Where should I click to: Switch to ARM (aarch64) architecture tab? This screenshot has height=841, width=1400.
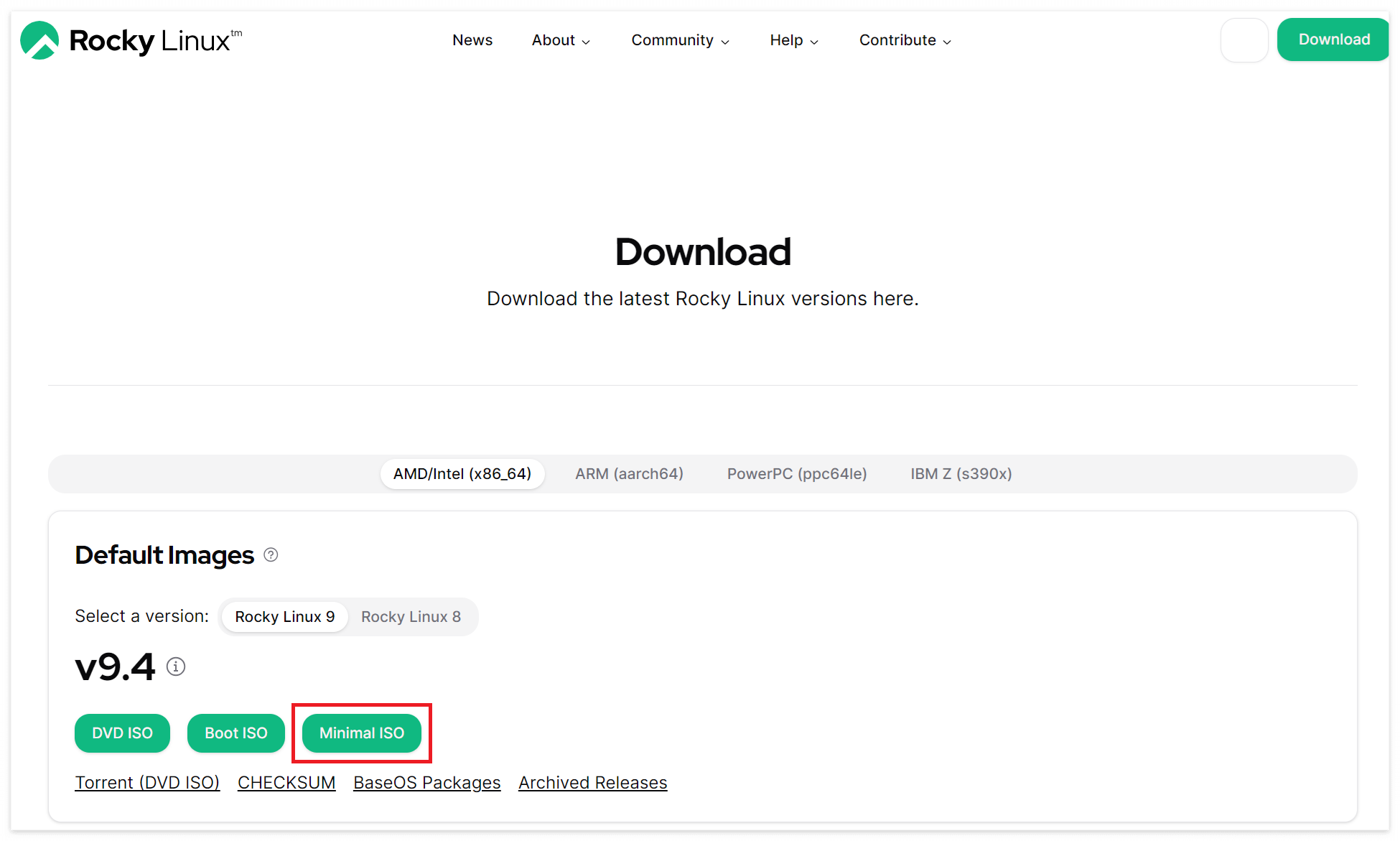(x=629, y=474)
